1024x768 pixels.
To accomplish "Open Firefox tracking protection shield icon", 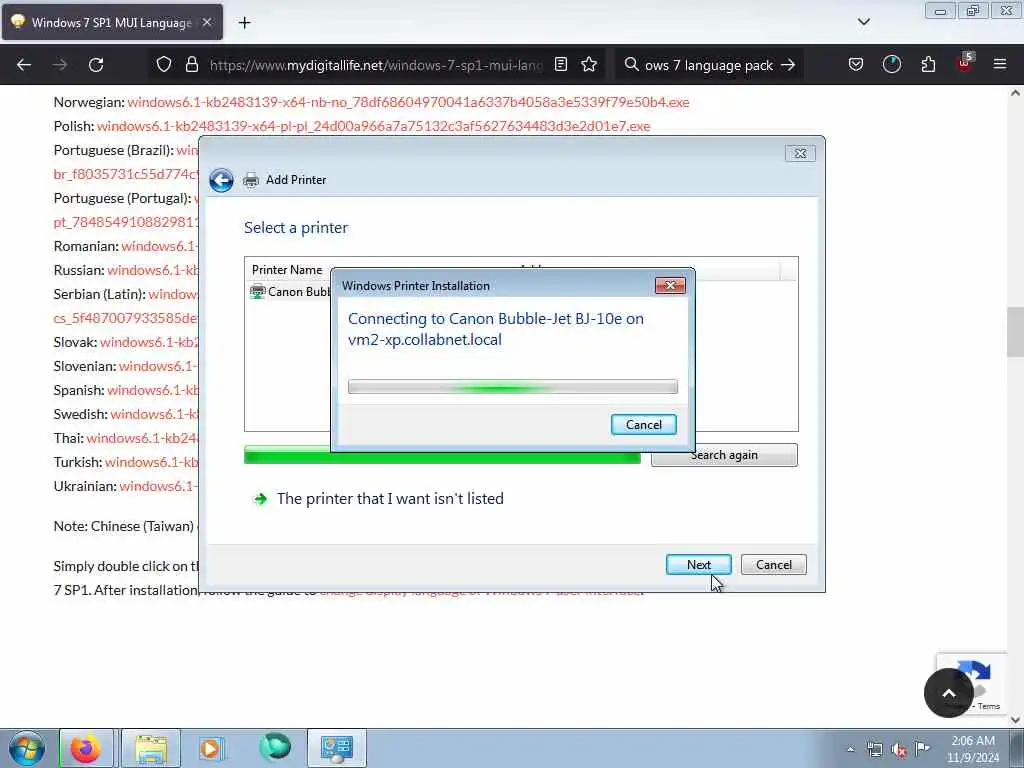I will click(164, 65).
